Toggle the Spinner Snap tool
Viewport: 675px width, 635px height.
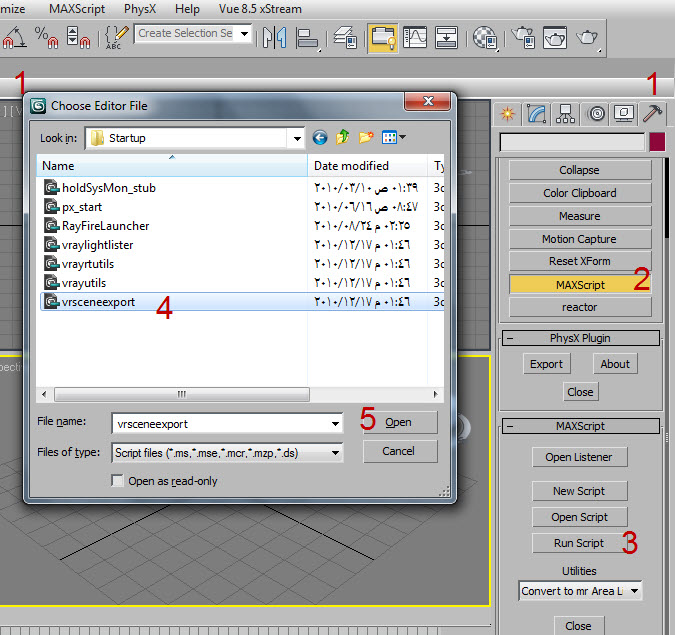coord(78,37)
